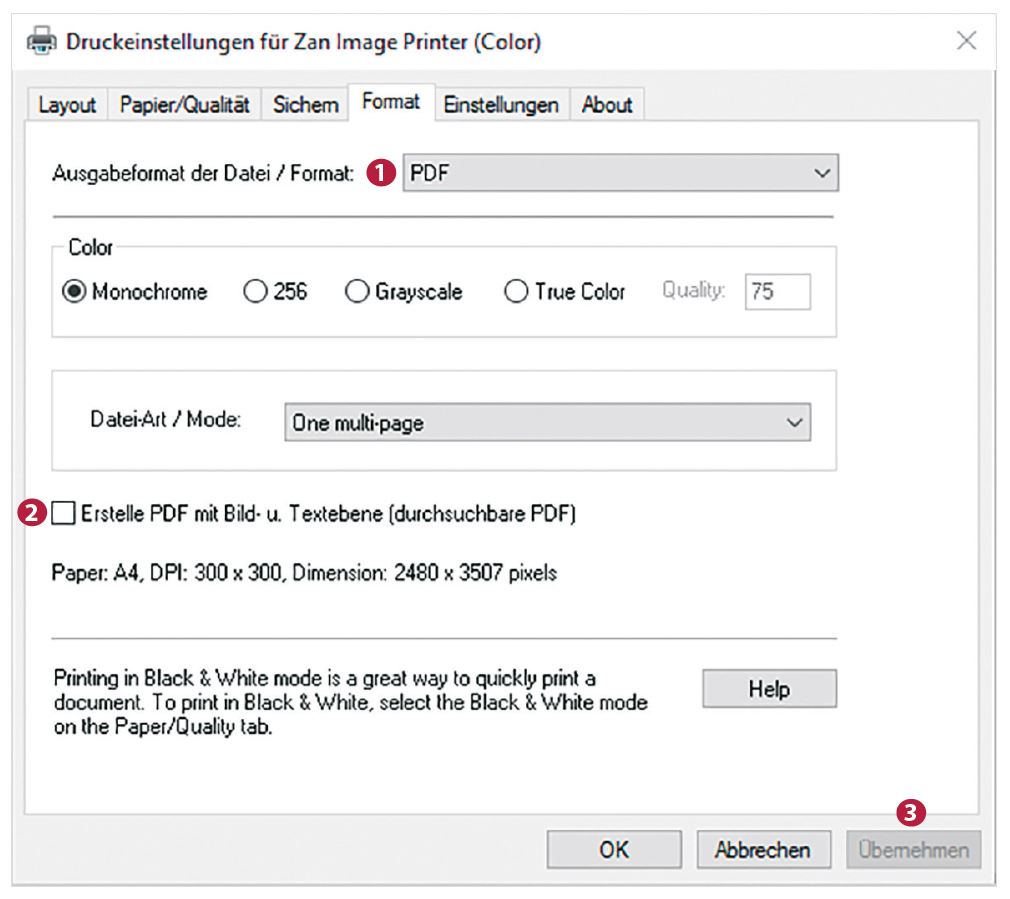The width and height of the screenshot is (1010, 899).
Task: Click the printer icon in the title bar
Action: coord(42,42)
